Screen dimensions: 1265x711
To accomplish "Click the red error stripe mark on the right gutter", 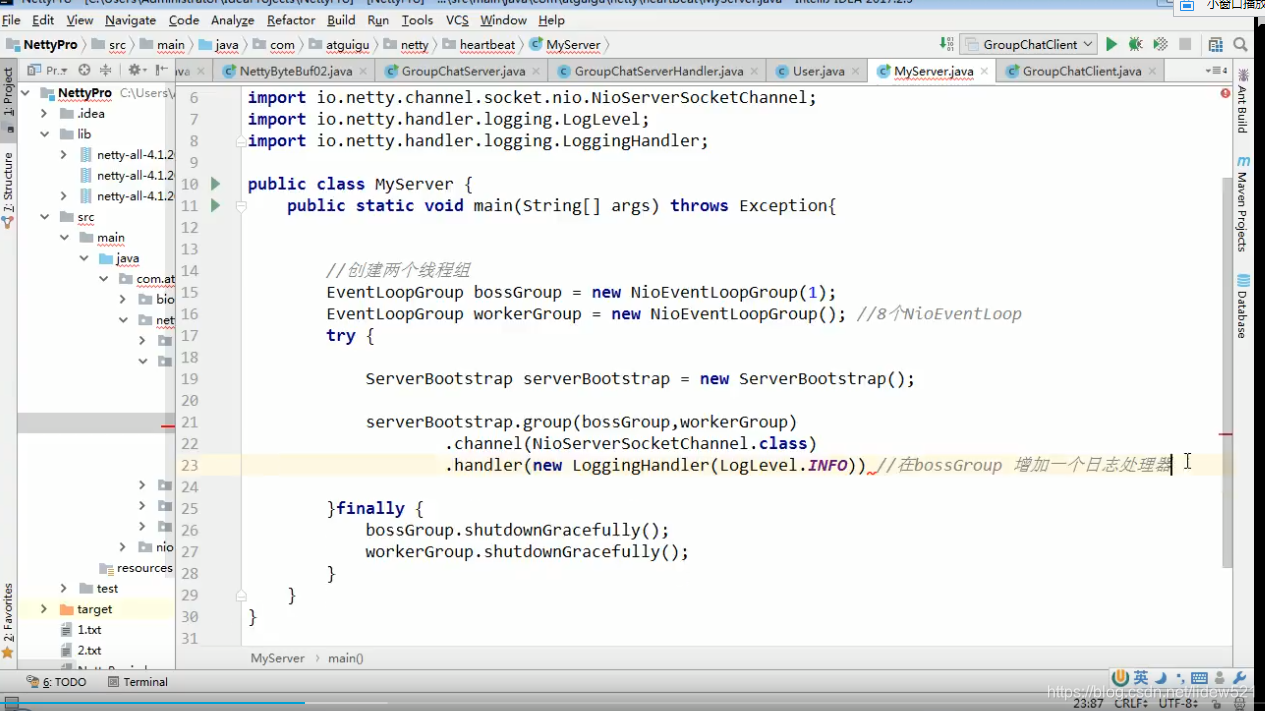I will coord(1226,434).
